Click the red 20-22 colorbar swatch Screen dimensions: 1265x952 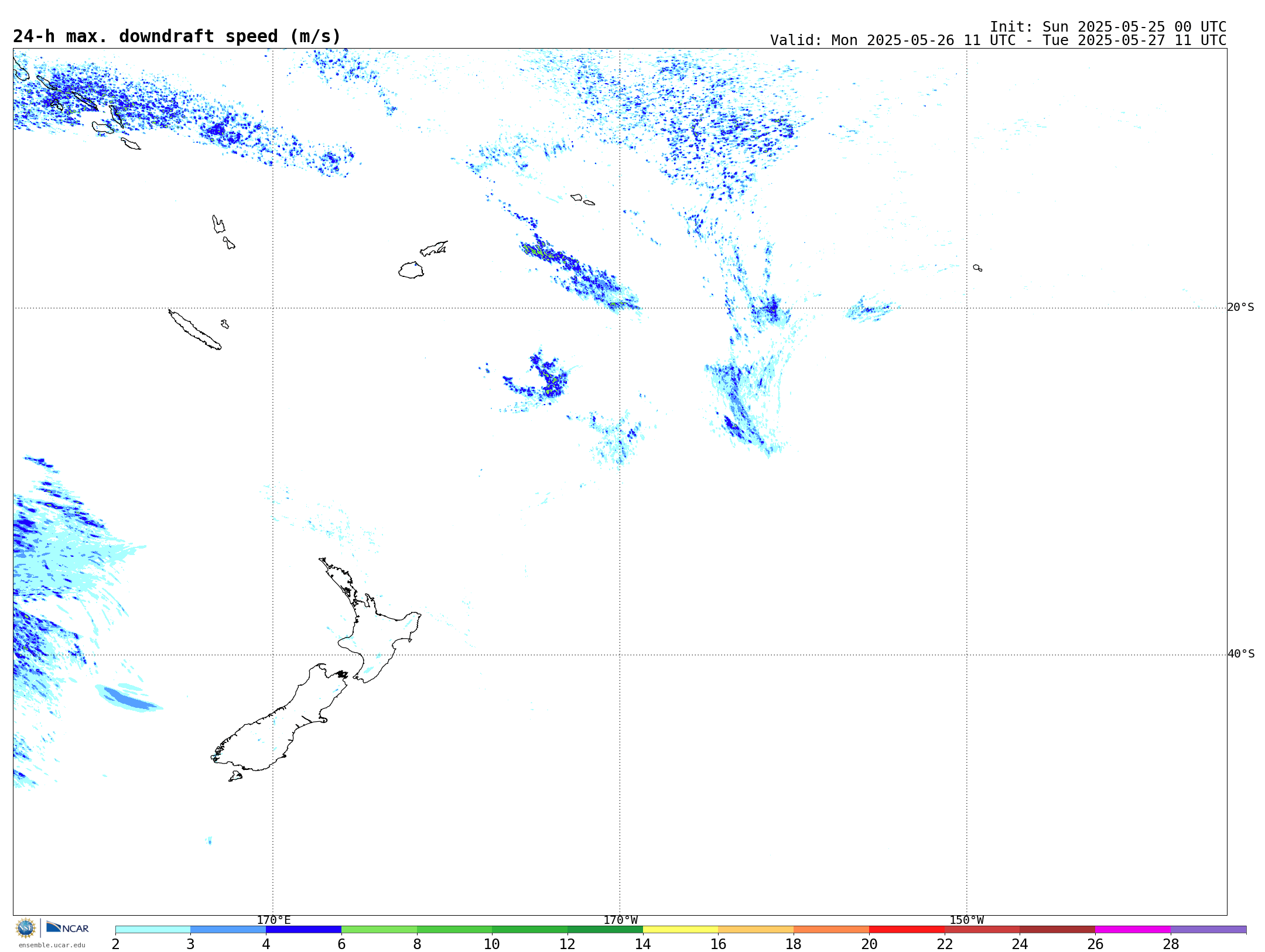907,930
